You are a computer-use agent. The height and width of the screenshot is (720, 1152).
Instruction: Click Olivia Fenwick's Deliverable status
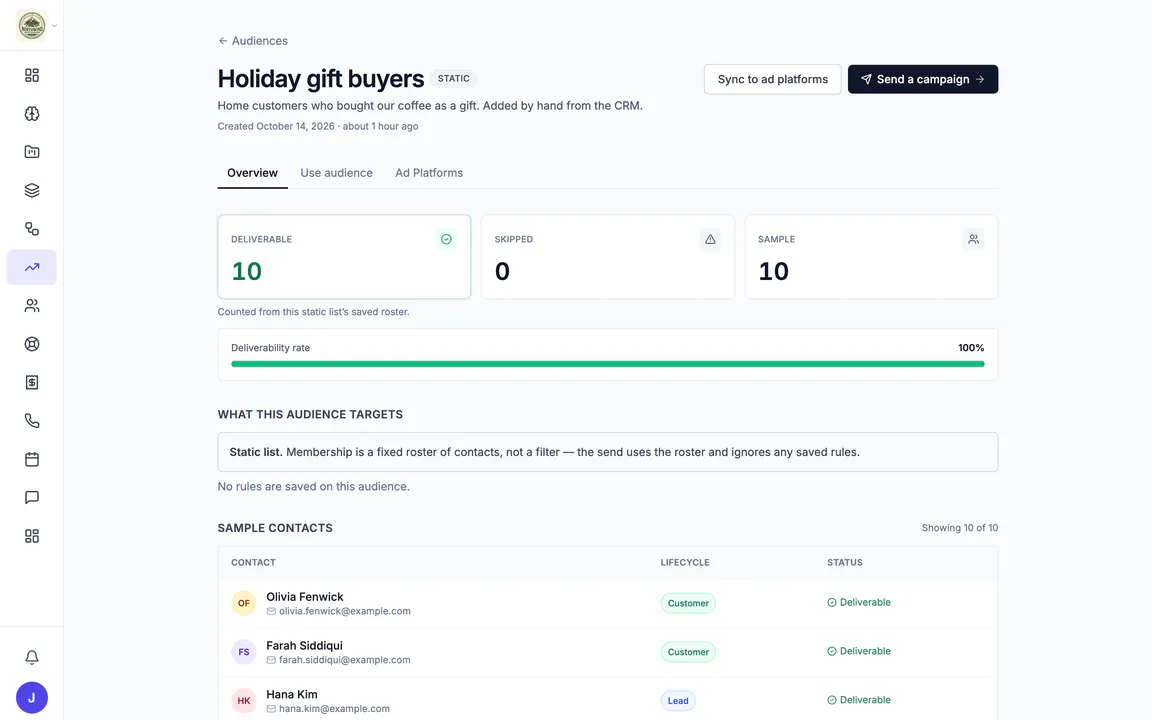(859, 602)
